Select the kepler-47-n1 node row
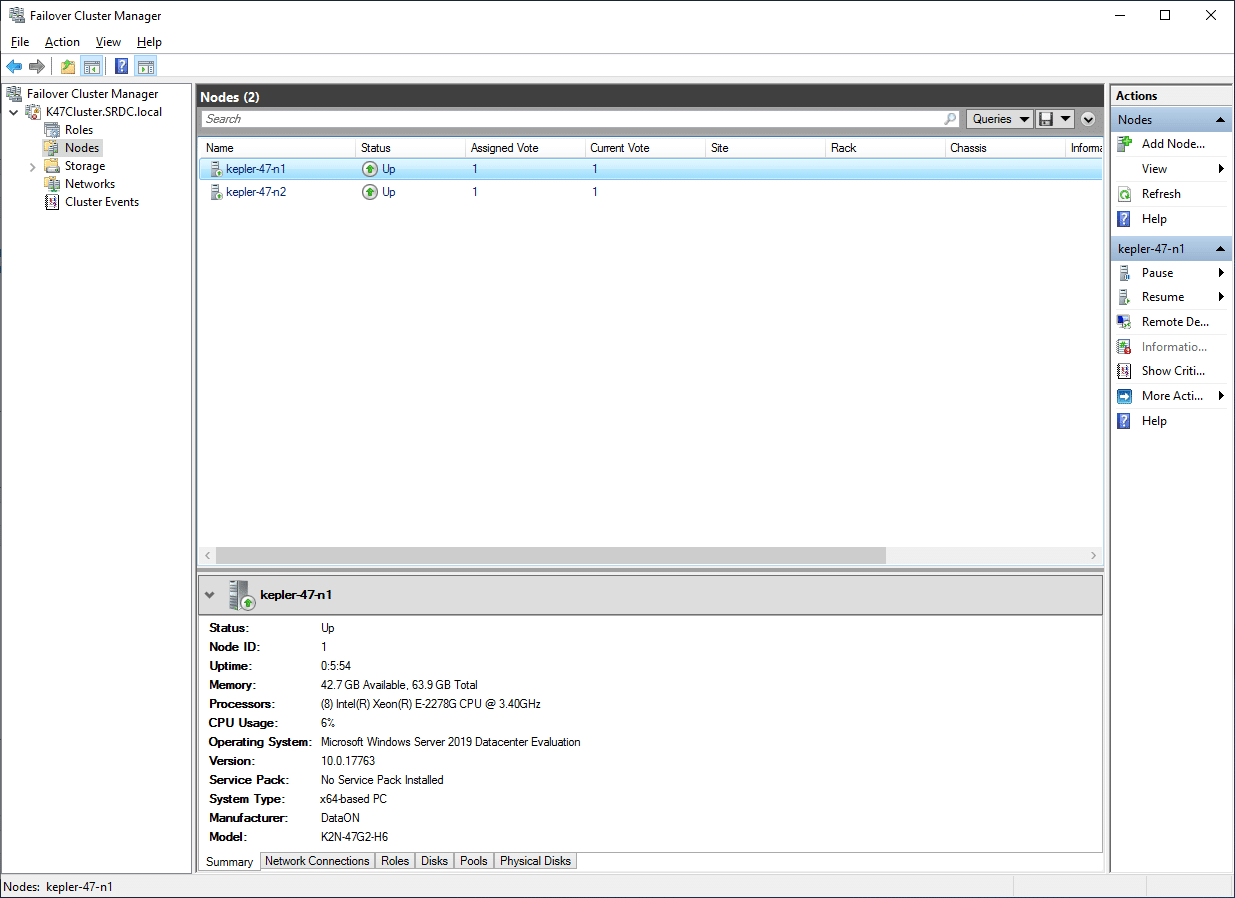The width and height of the screenshot is (1235, 898). tap(650, 169)
